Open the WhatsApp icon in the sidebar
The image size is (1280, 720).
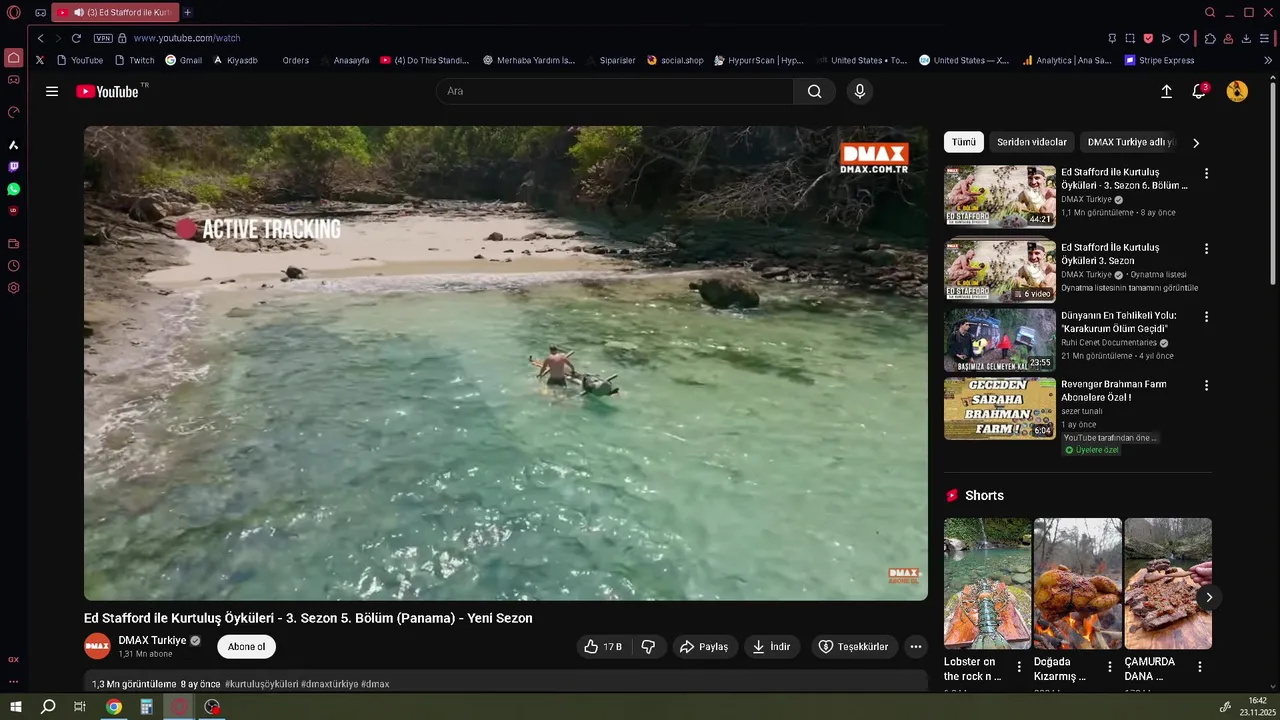click(14, 189)
